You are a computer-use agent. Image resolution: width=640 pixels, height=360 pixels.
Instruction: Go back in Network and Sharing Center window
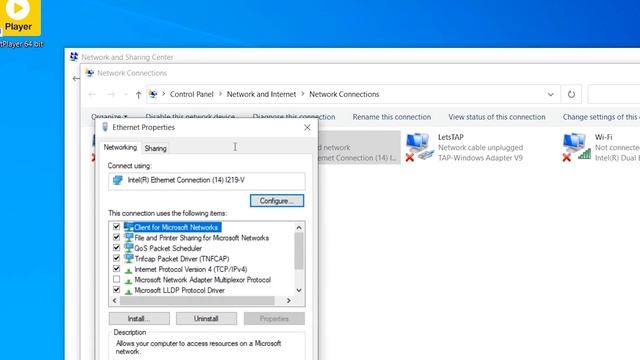pyautogui.click(x=76, y=78)
